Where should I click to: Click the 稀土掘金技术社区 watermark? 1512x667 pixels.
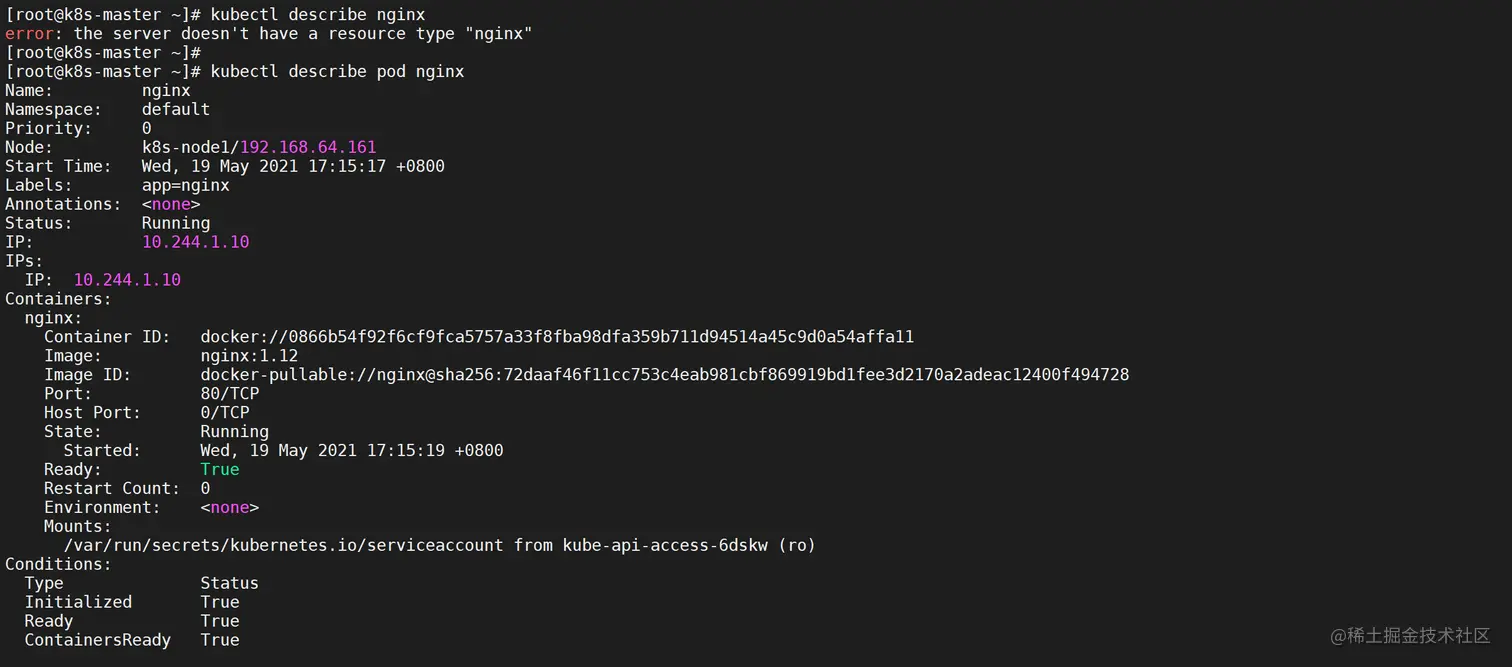[x=1410, y=636]
